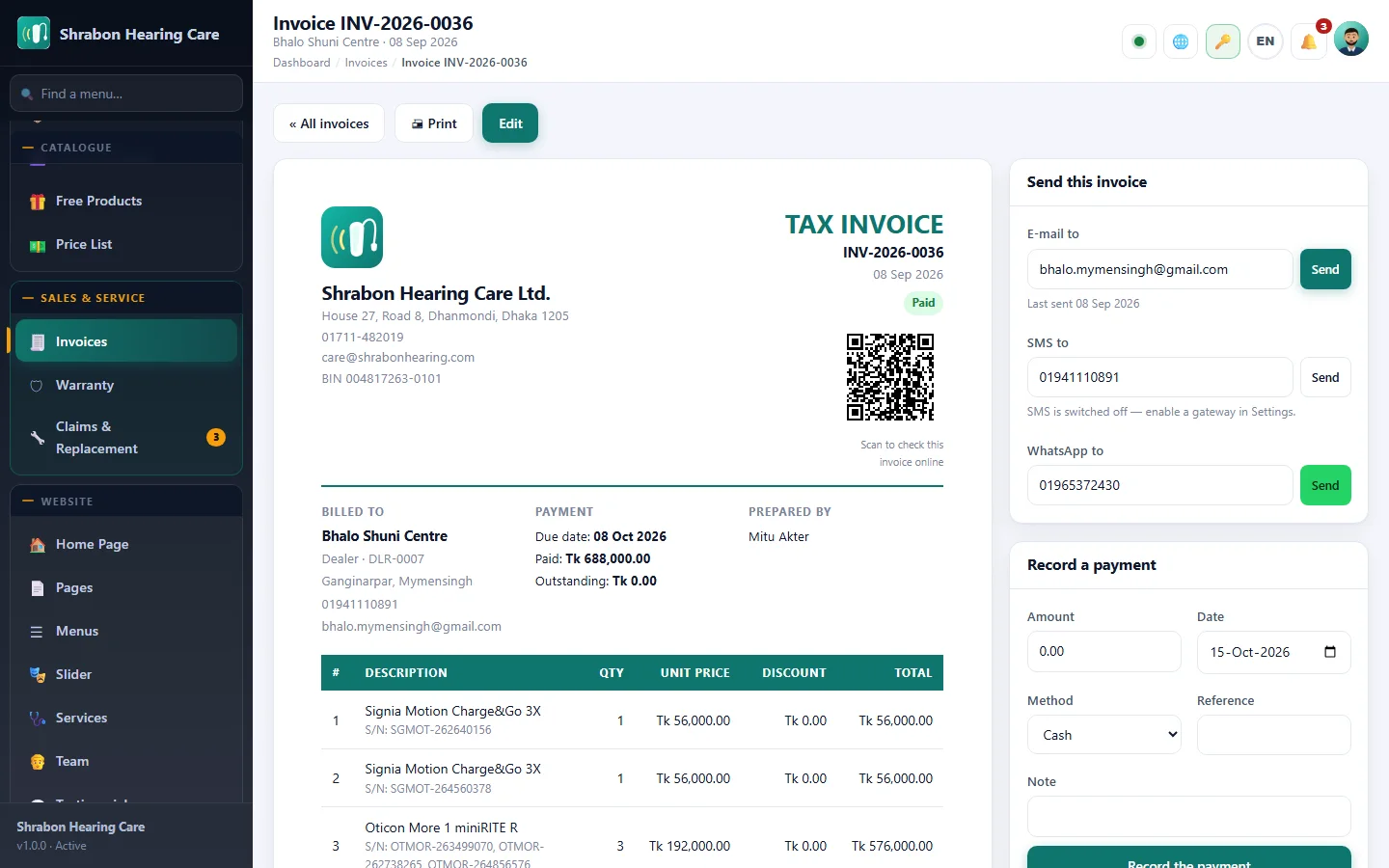Viewport: 1389px width, 868px height.
Task: Click the key icon button in the top bar
Action: click(1223, 41)
